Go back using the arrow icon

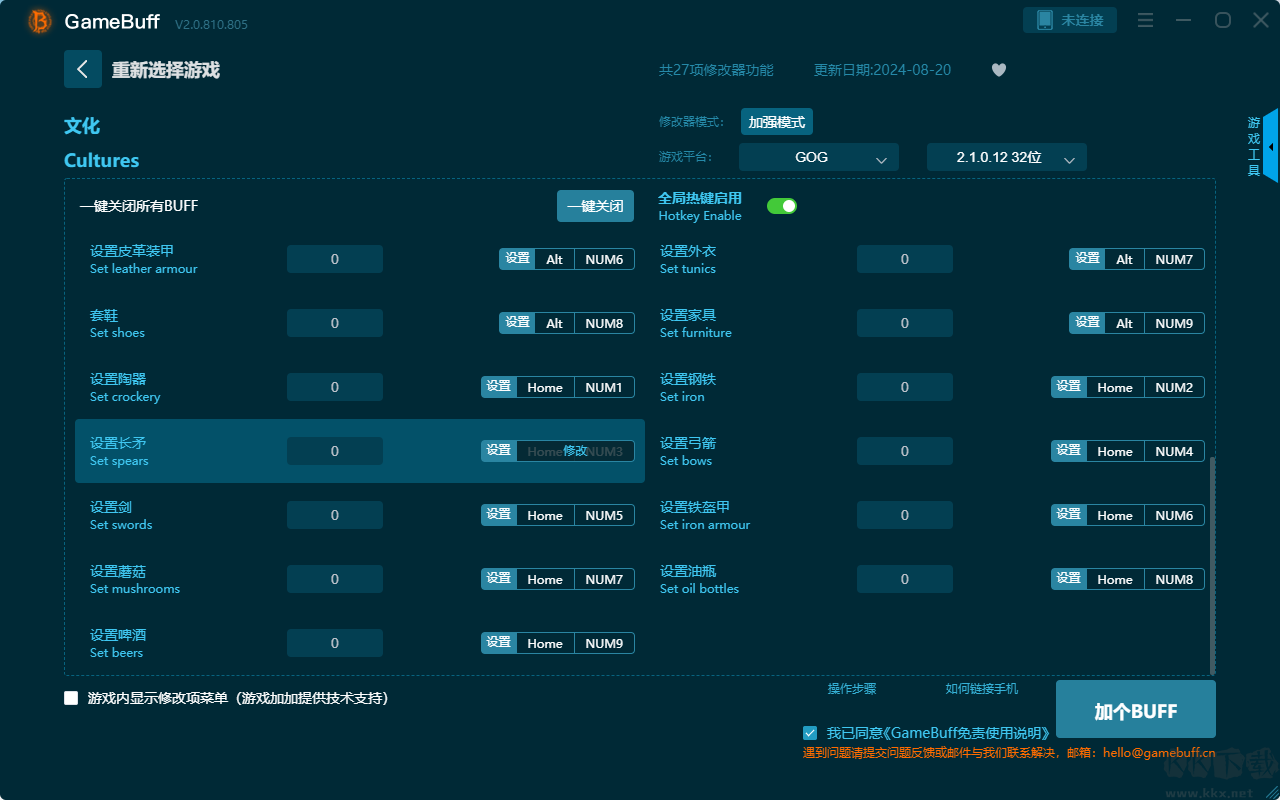pyautogui.click(x=83, y=69)
